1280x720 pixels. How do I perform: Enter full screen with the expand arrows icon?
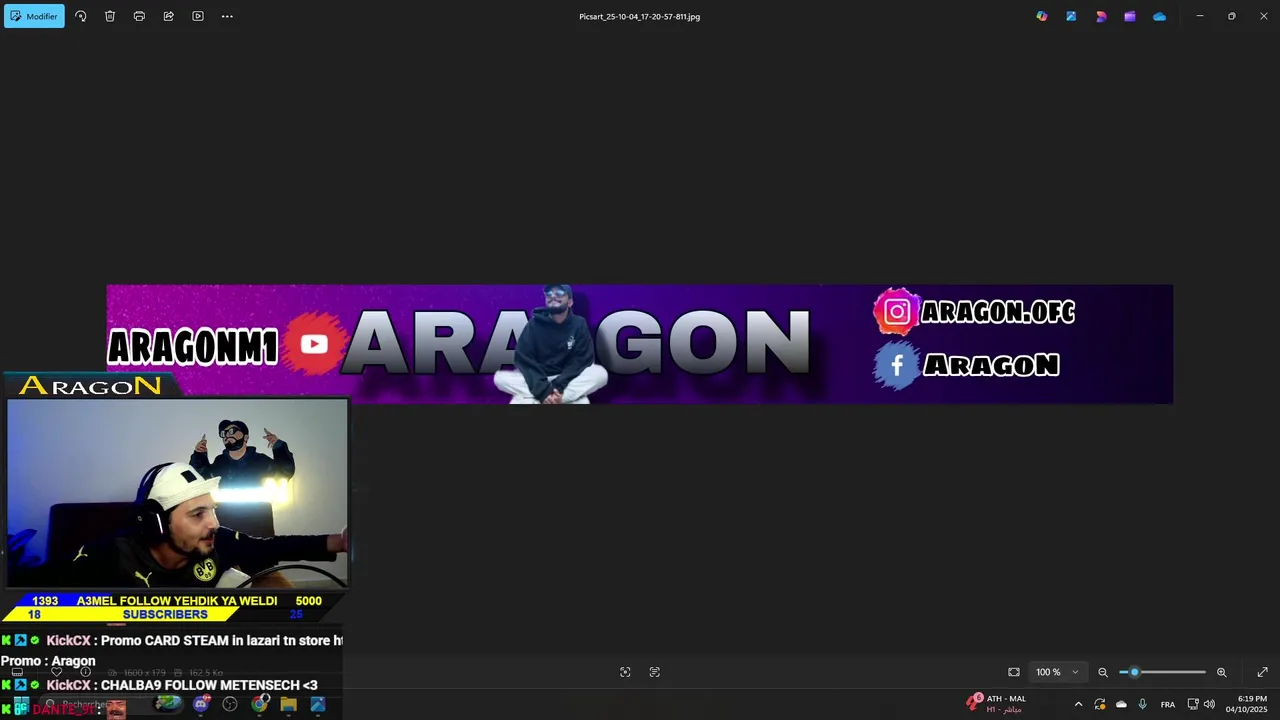coord(1262,672)
